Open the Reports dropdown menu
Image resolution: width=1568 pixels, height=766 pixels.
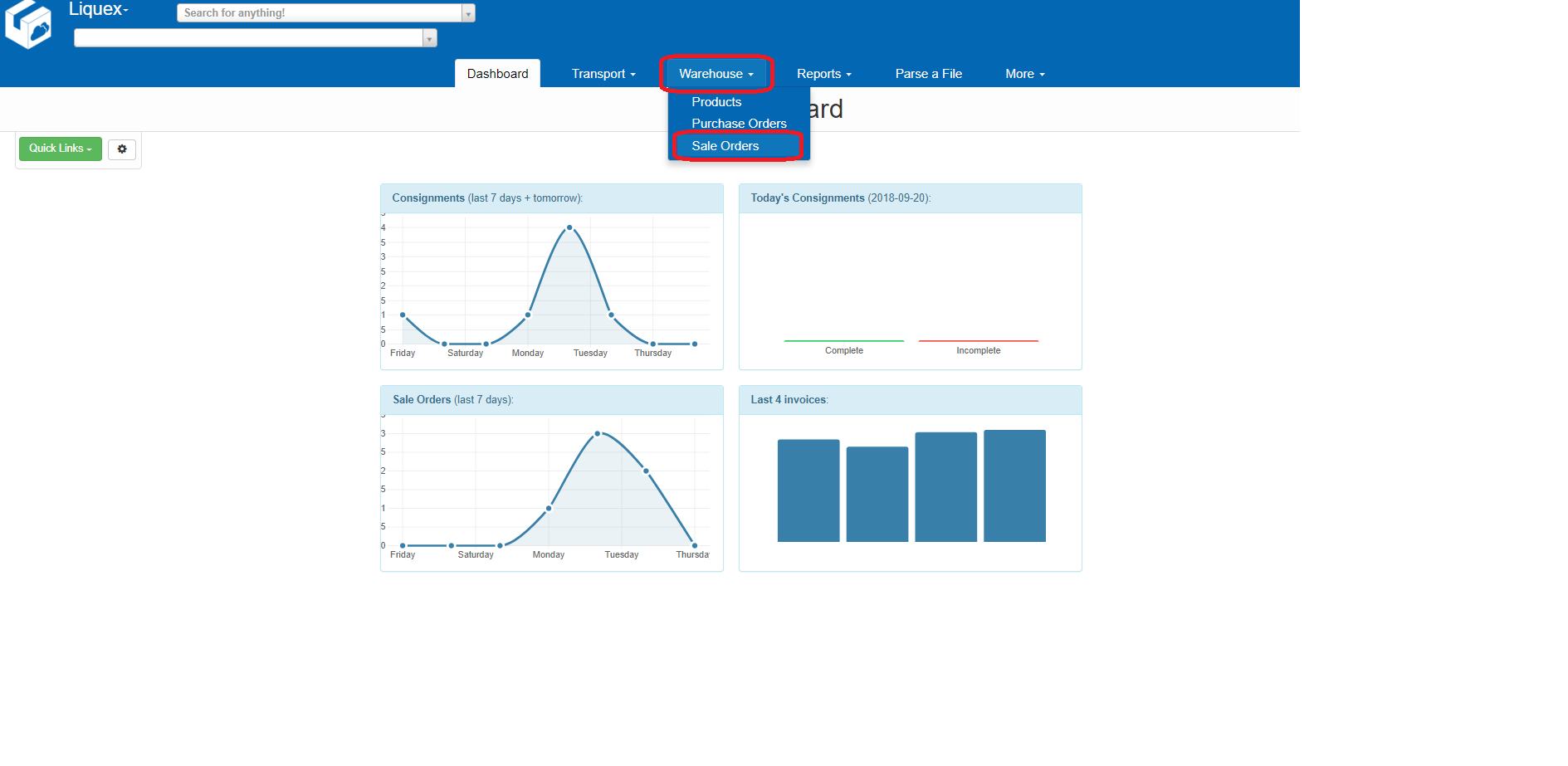pyautogui.click(x=823, y=74)
